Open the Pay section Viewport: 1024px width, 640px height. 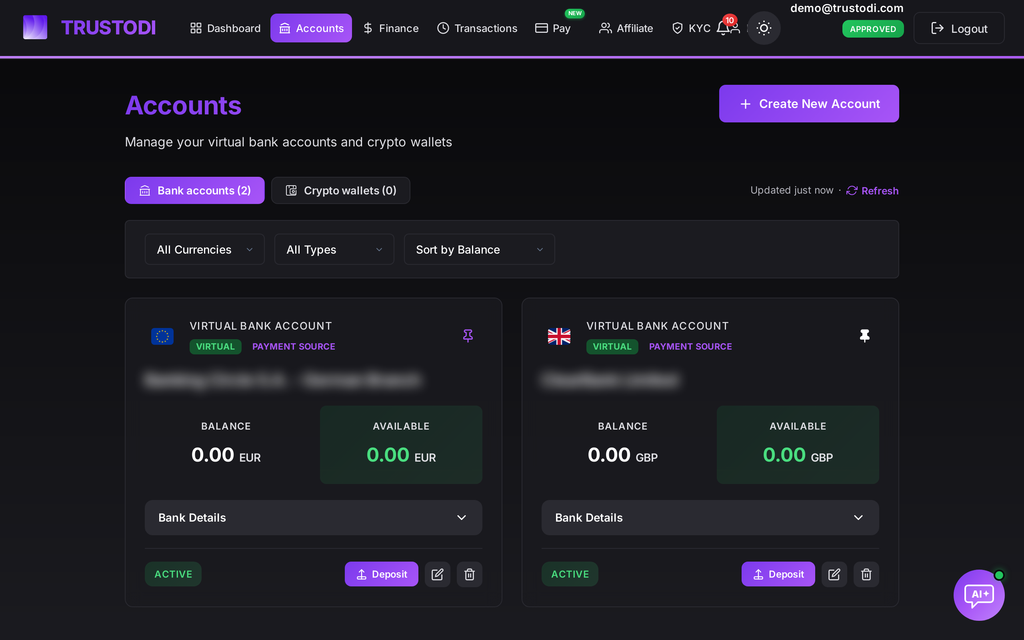[552, 28]
